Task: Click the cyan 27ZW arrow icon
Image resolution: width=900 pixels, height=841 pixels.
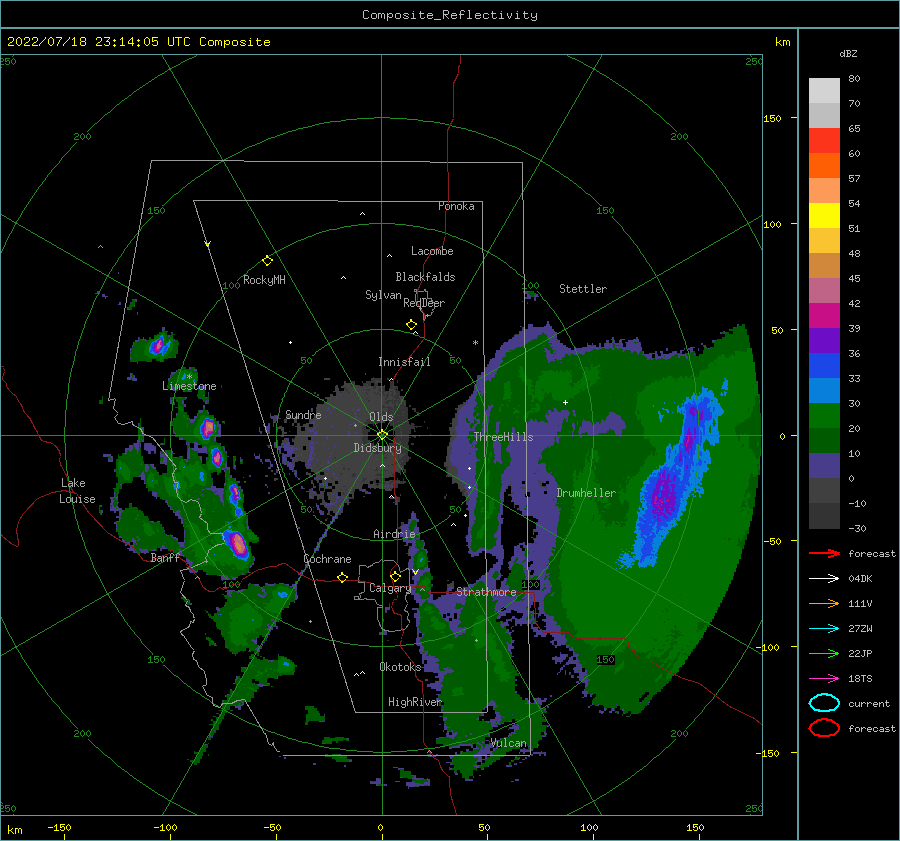Action: [824, 629]
